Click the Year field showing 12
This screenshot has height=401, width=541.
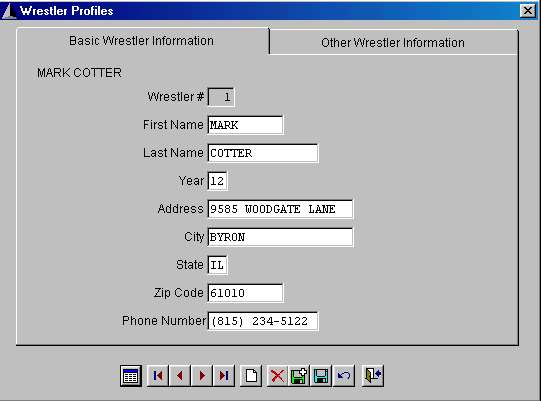pos(217,181)
